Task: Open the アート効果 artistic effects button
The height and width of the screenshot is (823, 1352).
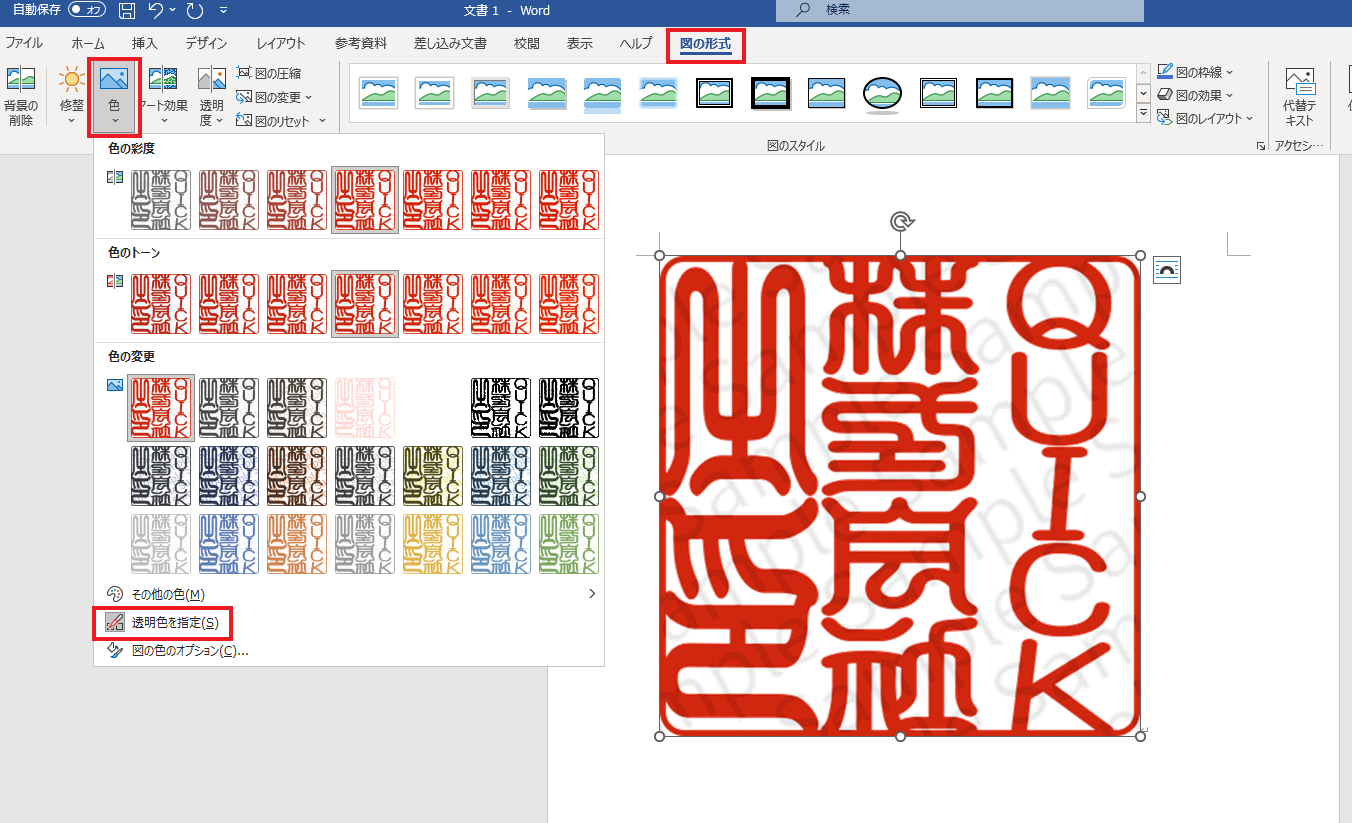Action: click(163, 97)
